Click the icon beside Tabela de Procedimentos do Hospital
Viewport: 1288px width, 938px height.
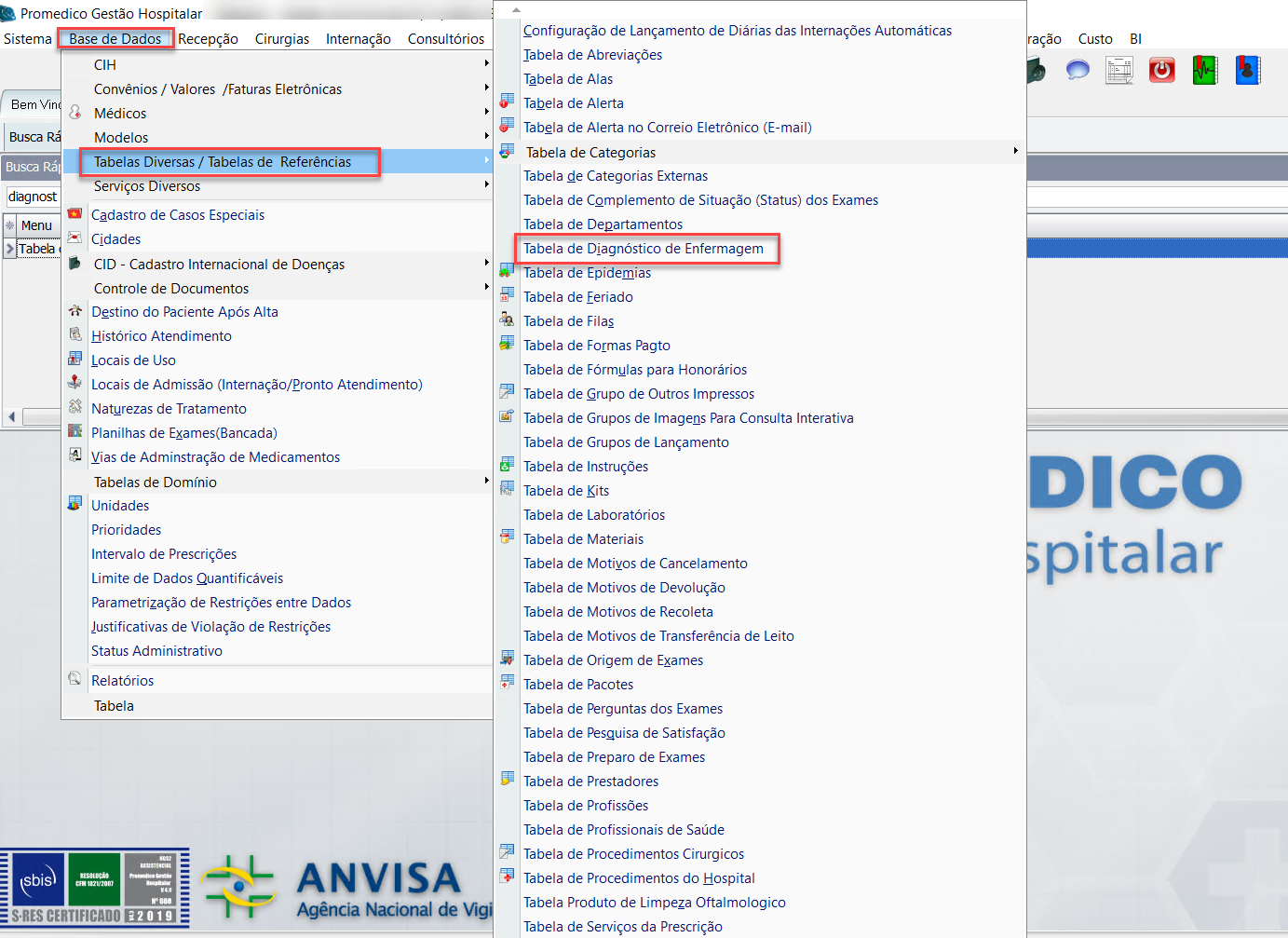pos(507,877)
